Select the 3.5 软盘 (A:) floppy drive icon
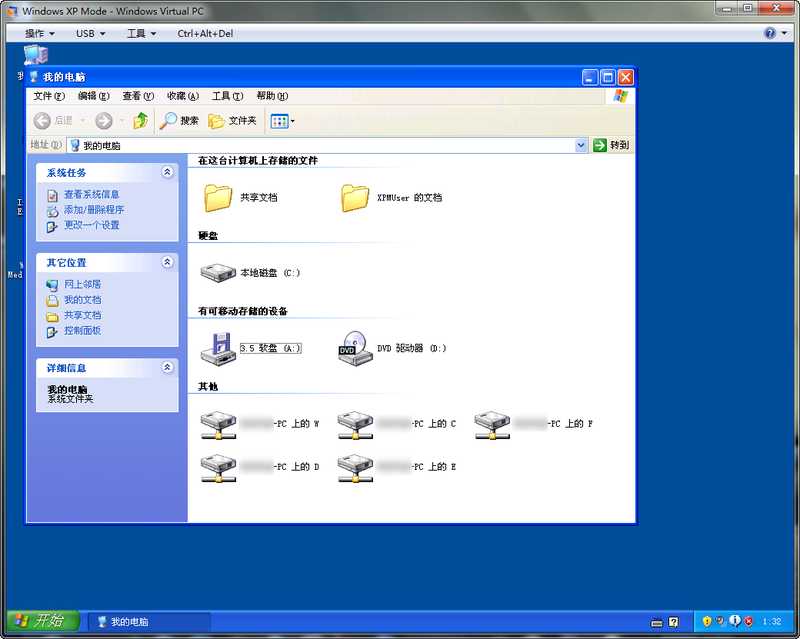This screenshot has width=800, height=639. click(218, 349)
